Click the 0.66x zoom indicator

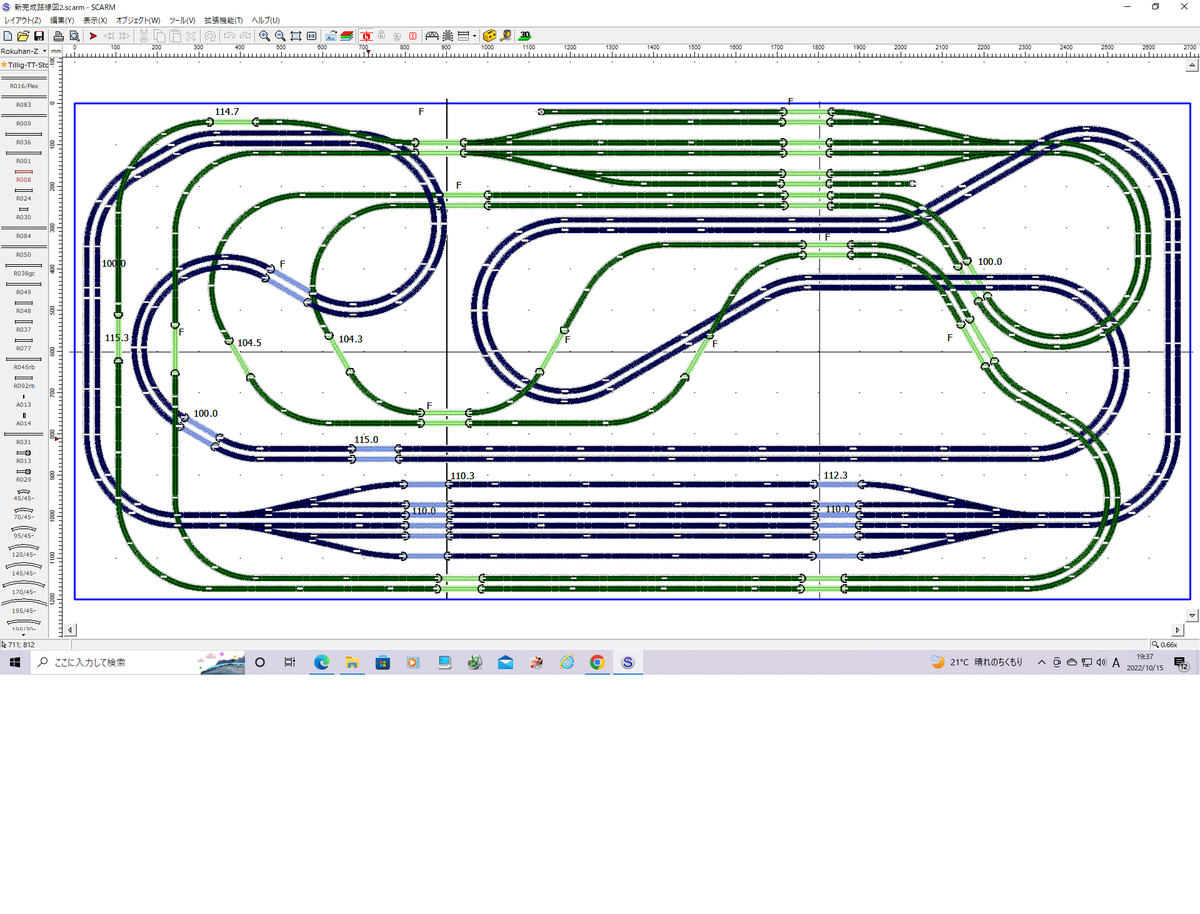click(x=1172, y=644)
